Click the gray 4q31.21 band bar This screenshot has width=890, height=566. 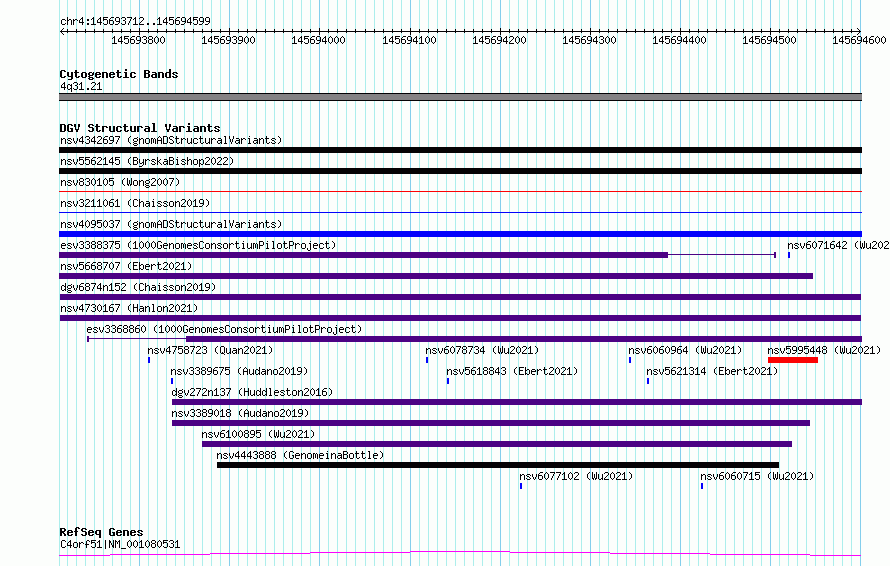(x=460, y=97)
